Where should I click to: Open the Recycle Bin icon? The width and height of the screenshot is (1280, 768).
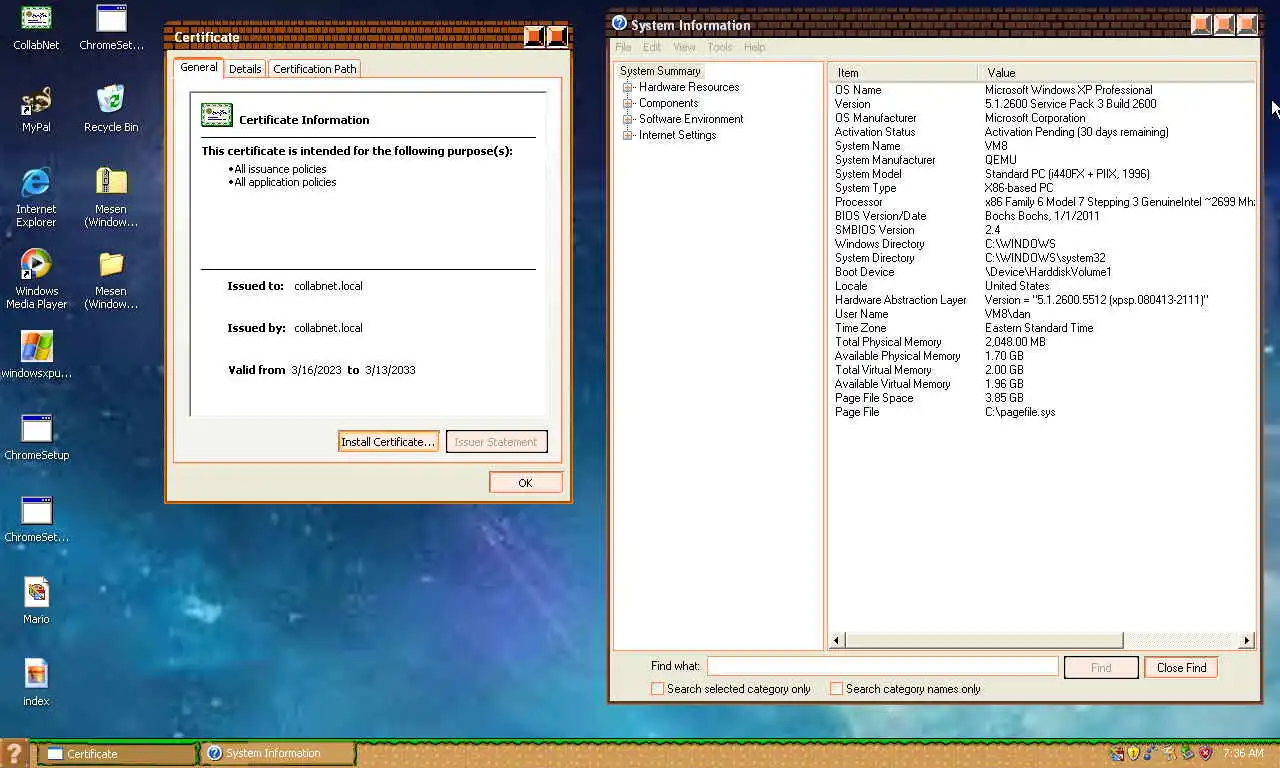111,109
